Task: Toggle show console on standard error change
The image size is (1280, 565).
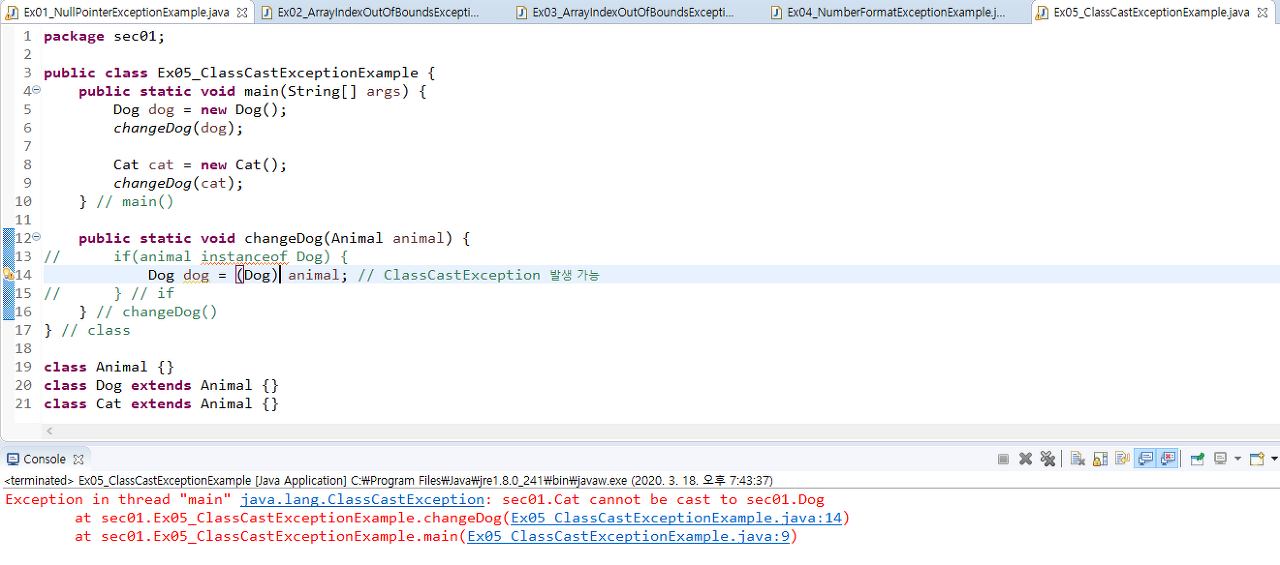Action: point(1167,459)
